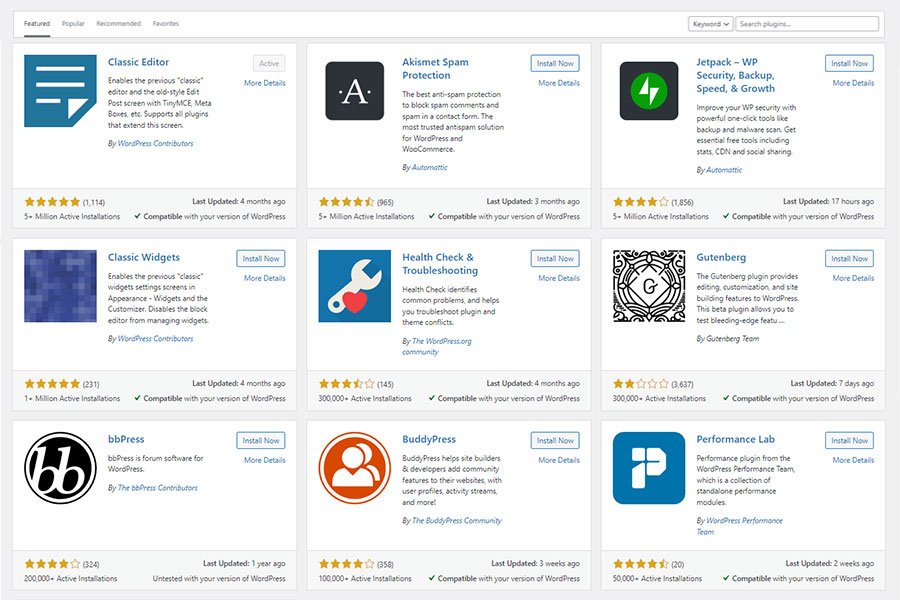Screen dimensions: 900x600
Task: Open the Keyword search type dropdown
Action: coord(710,24)
